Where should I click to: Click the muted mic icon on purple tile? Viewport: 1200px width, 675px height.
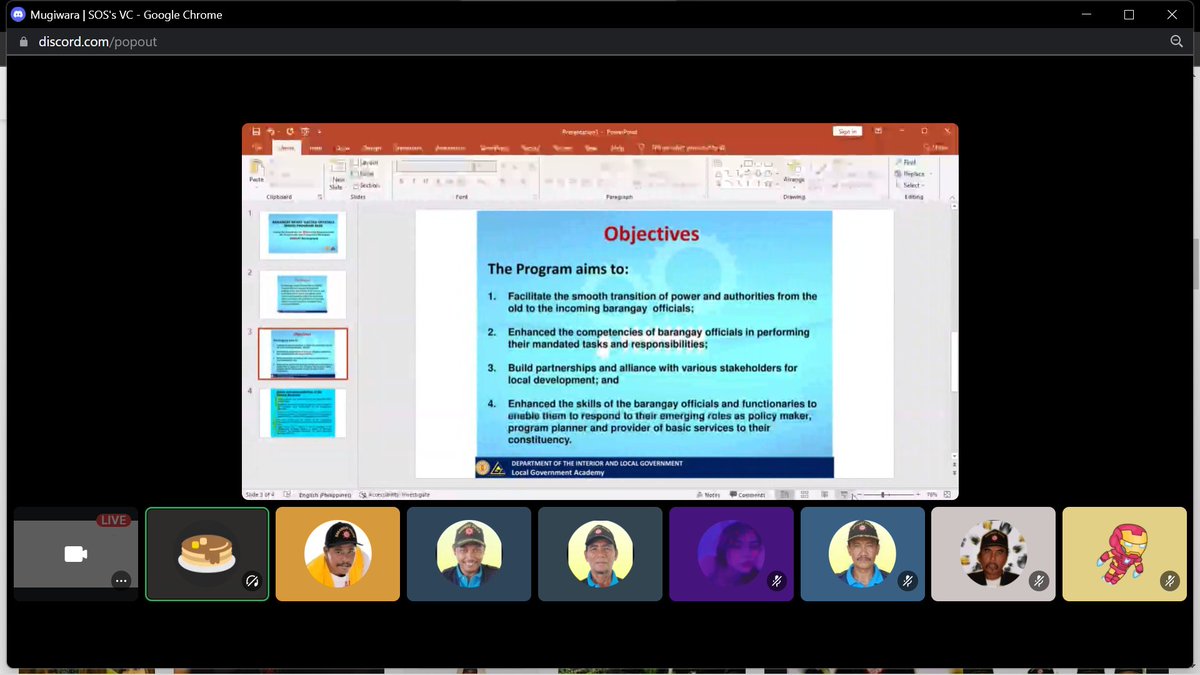(776, 580)
